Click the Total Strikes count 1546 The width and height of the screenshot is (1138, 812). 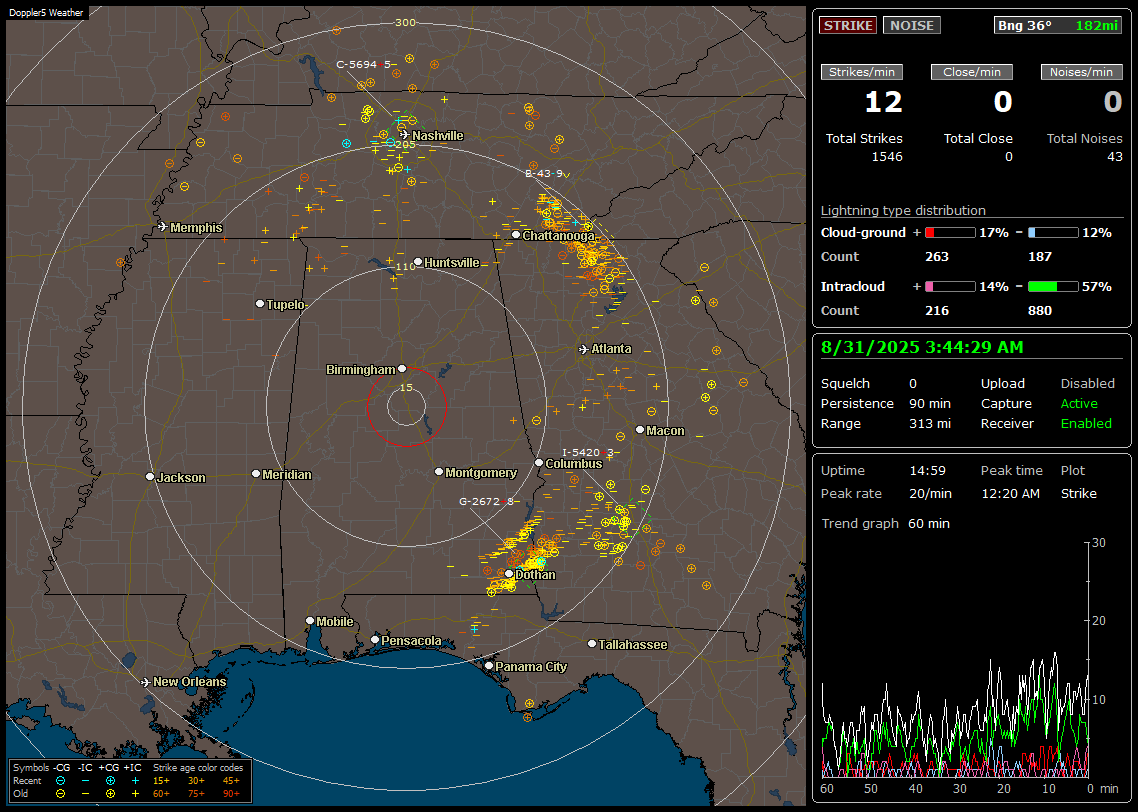(887, 157)
